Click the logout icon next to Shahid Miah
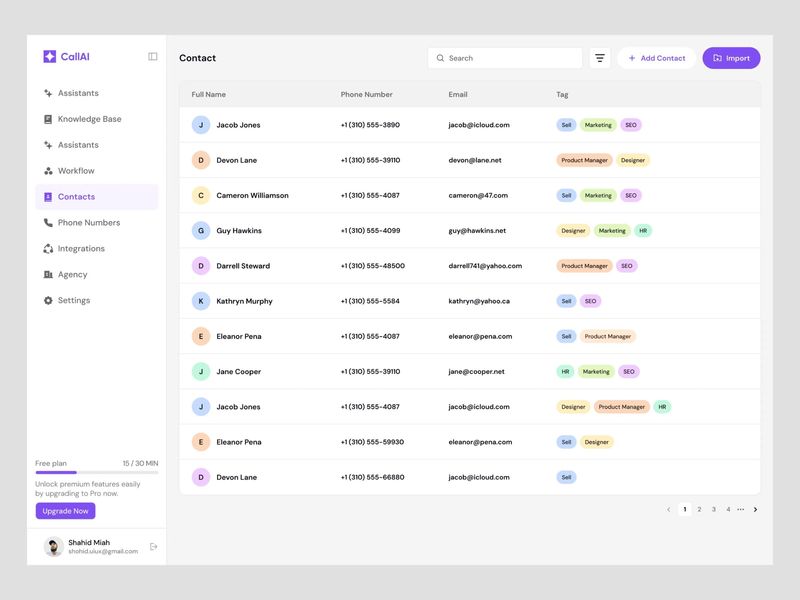This screenshot has height=600, width=800. 154,547
